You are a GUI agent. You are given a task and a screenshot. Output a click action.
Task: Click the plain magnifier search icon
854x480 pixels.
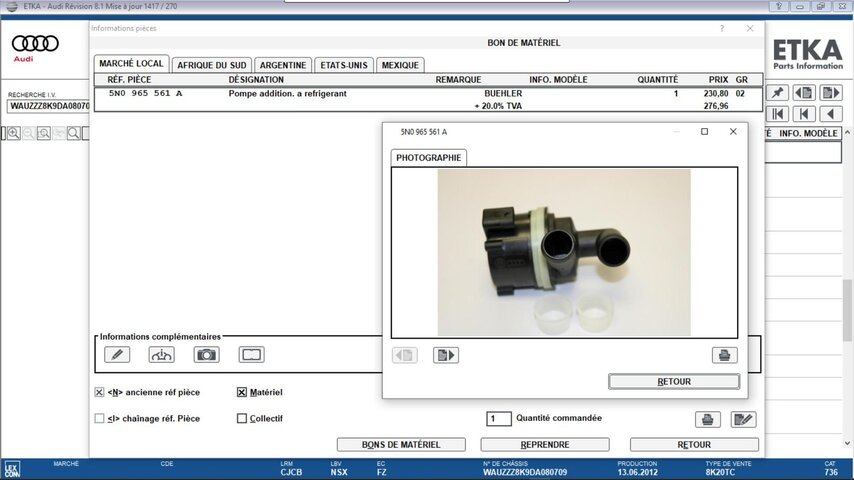click(x=74, y=133)
